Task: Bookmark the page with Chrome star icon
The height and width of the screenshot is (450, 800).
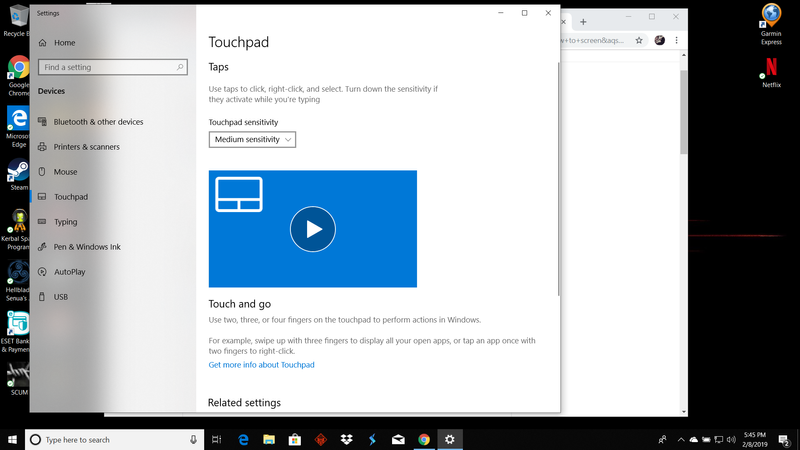Action: [639, 41]
